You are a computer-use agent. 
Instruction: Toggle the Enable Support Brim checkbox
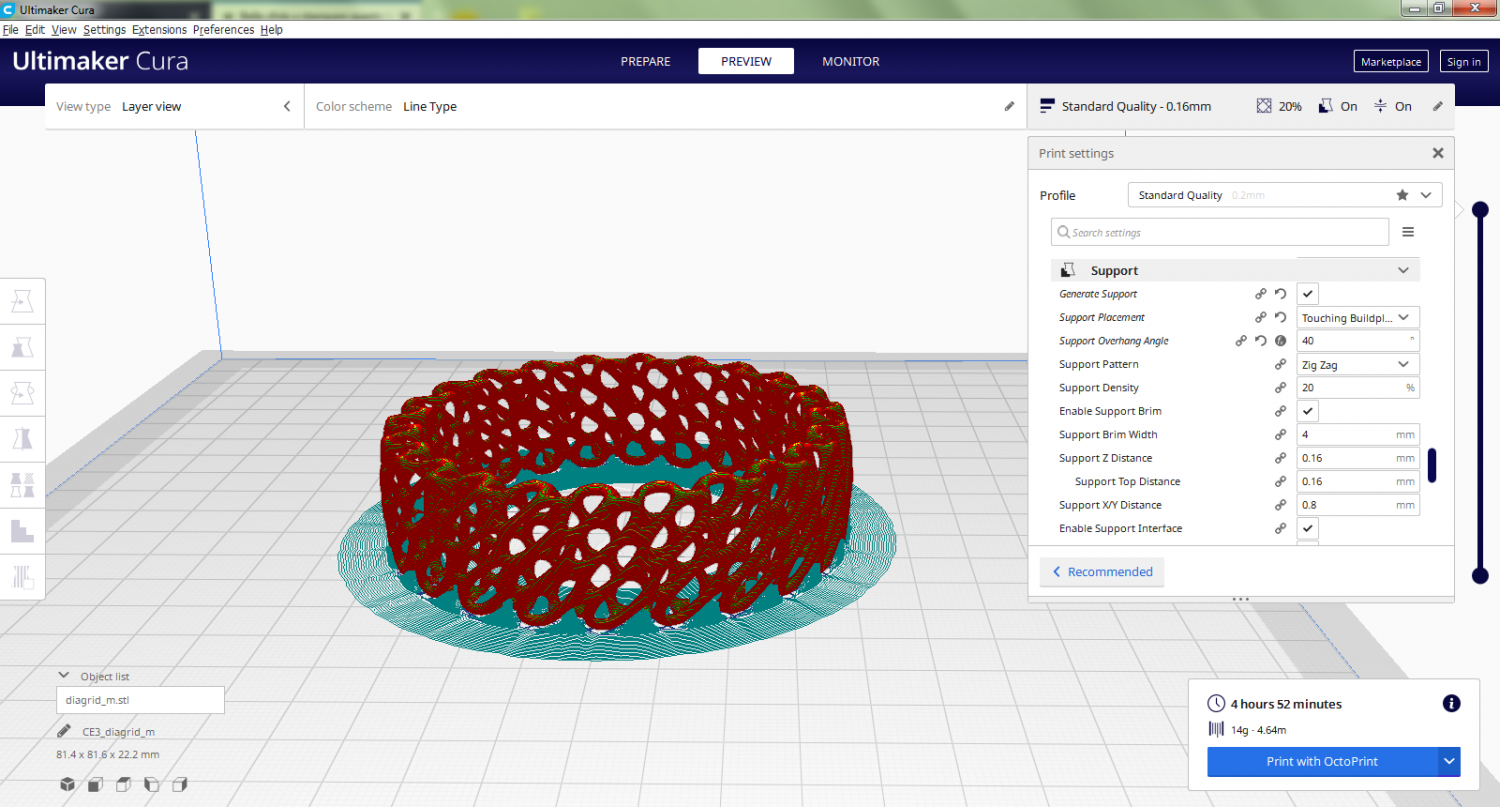point(1308,411)
